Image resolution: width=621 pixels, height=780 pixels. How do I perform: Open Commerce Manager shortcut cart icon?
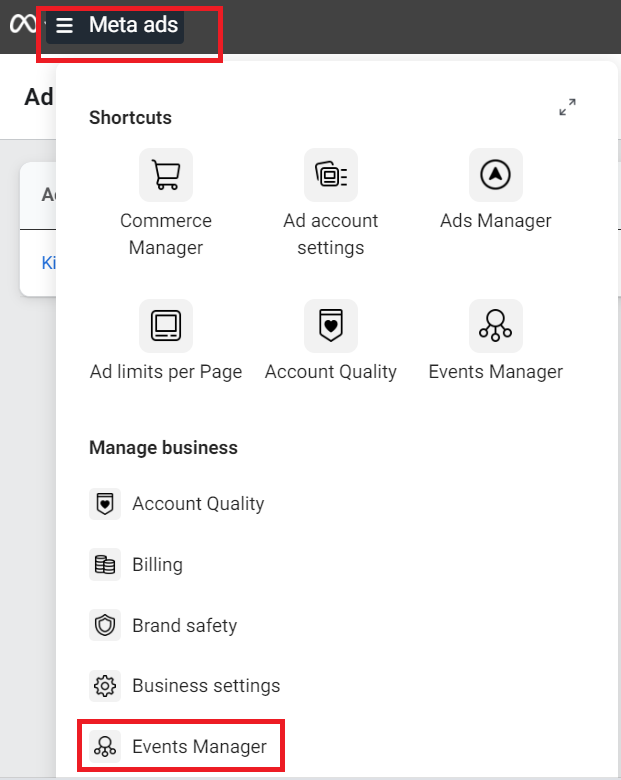[x=166, y=175]
